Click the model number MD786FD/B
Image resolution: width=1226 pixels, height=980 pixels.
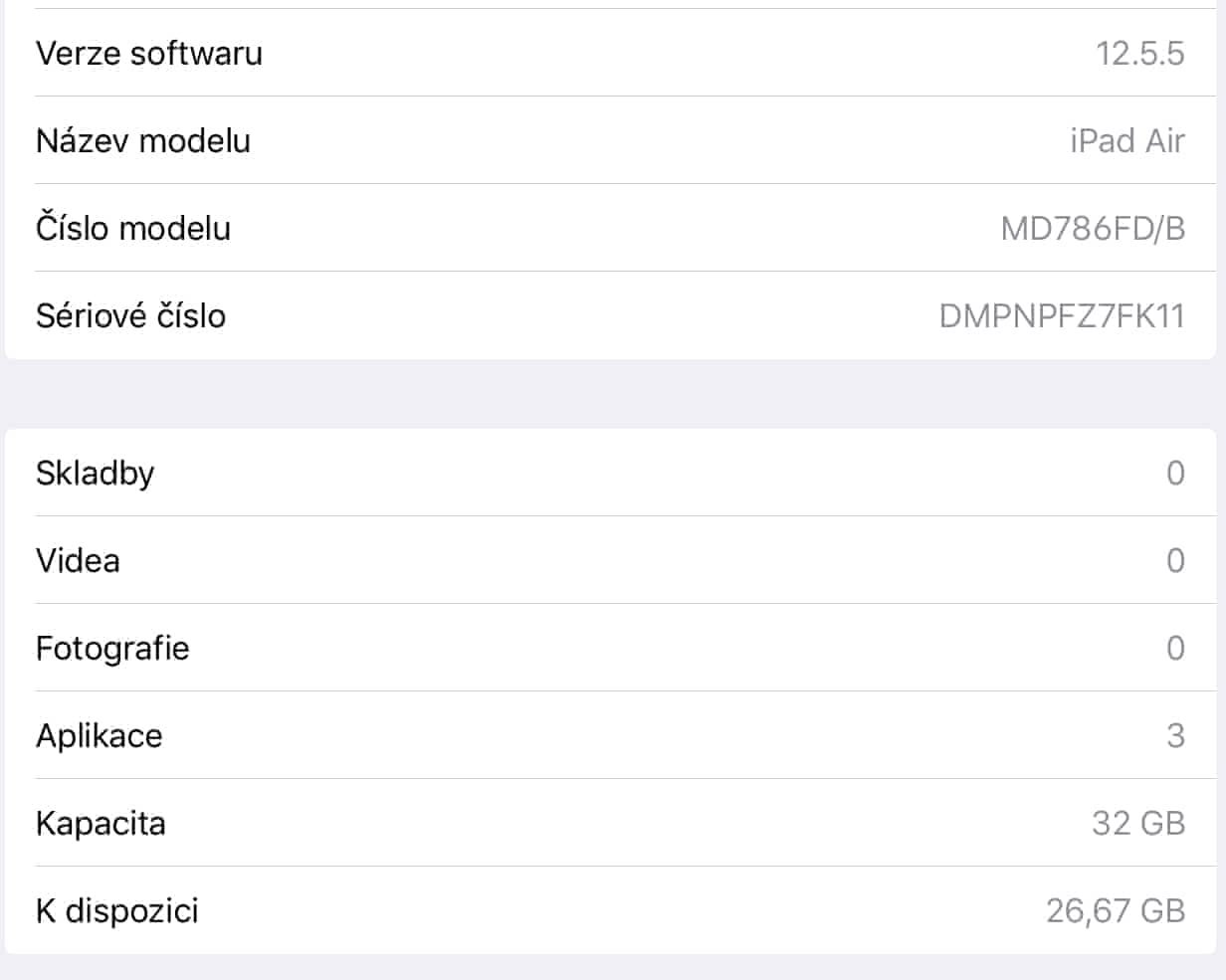pos(1093,228)
